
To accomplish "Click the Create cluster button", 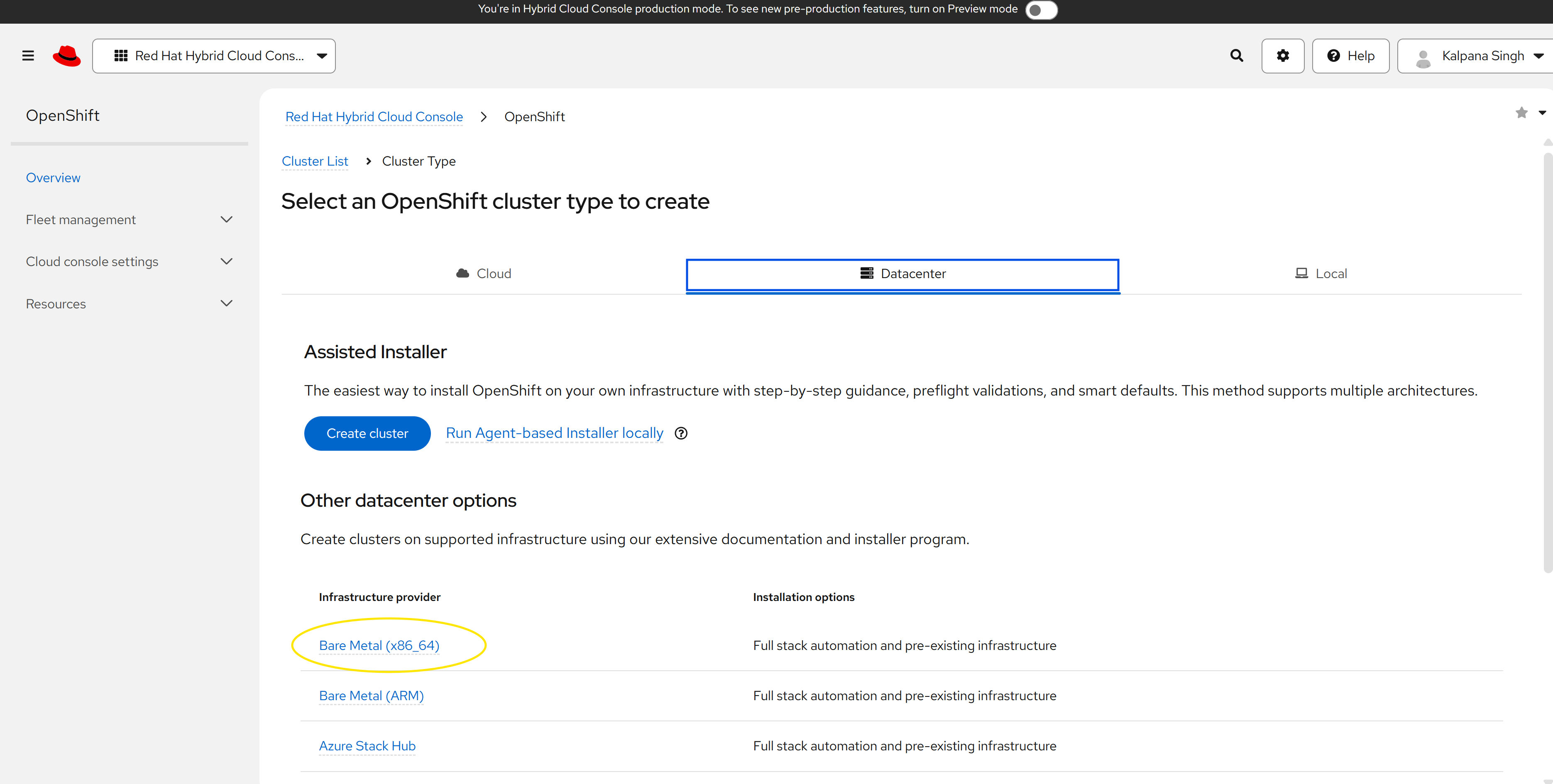I will pos(367,433).
